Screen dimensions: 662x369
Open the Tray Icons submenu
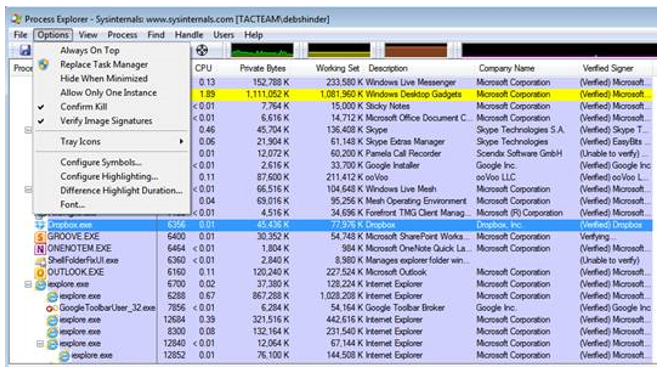click(x=111, y=141)
